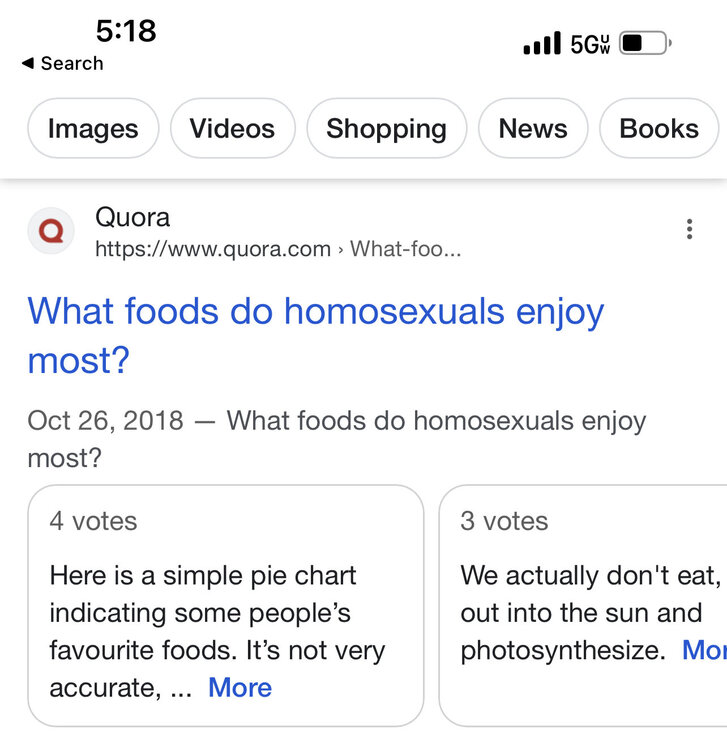Switch to the Videos filter tab
Screen dimensions: 727x750
tap(232, 129)
